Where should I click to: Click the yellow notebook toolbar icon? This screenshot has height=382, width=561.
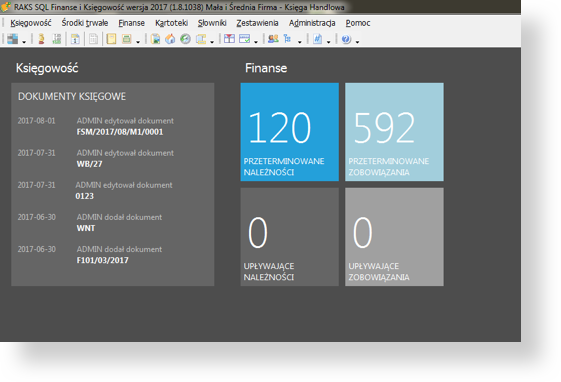click(x=111, y=39)
